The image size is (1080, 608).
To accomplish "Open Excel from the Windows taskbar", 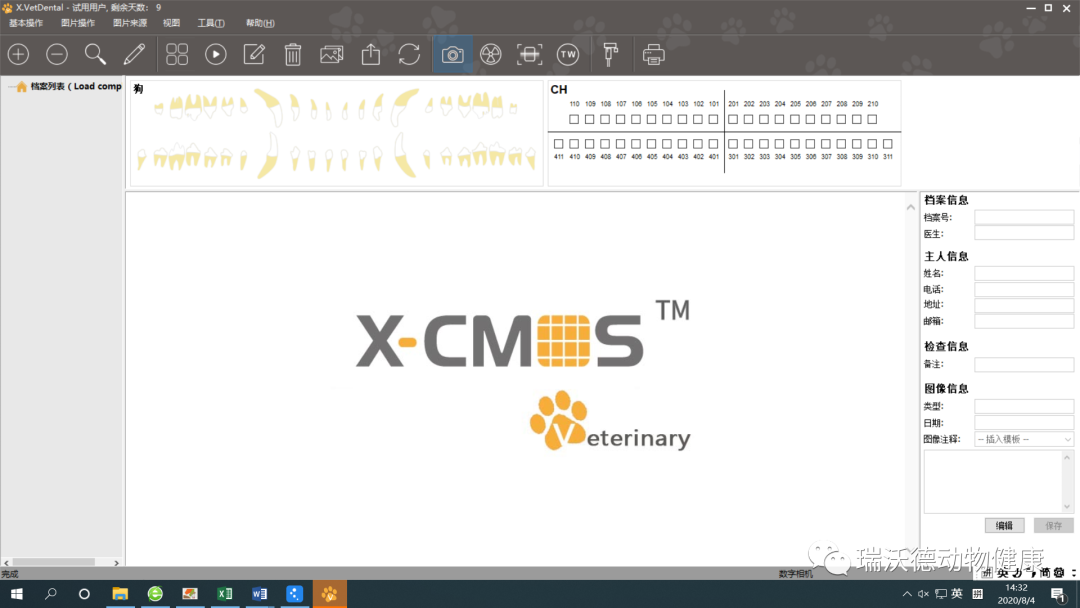I will click(x=225, y=594).
